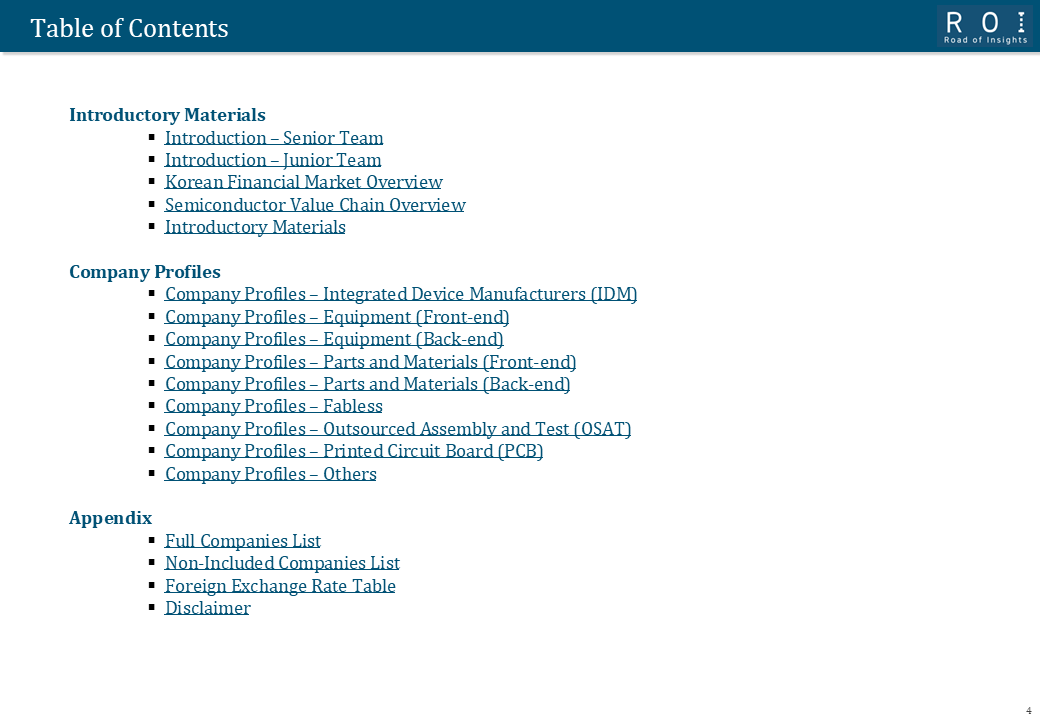Click the ROI Road of Insights logo
1040x720 pixels.
(x=985, y=27)
